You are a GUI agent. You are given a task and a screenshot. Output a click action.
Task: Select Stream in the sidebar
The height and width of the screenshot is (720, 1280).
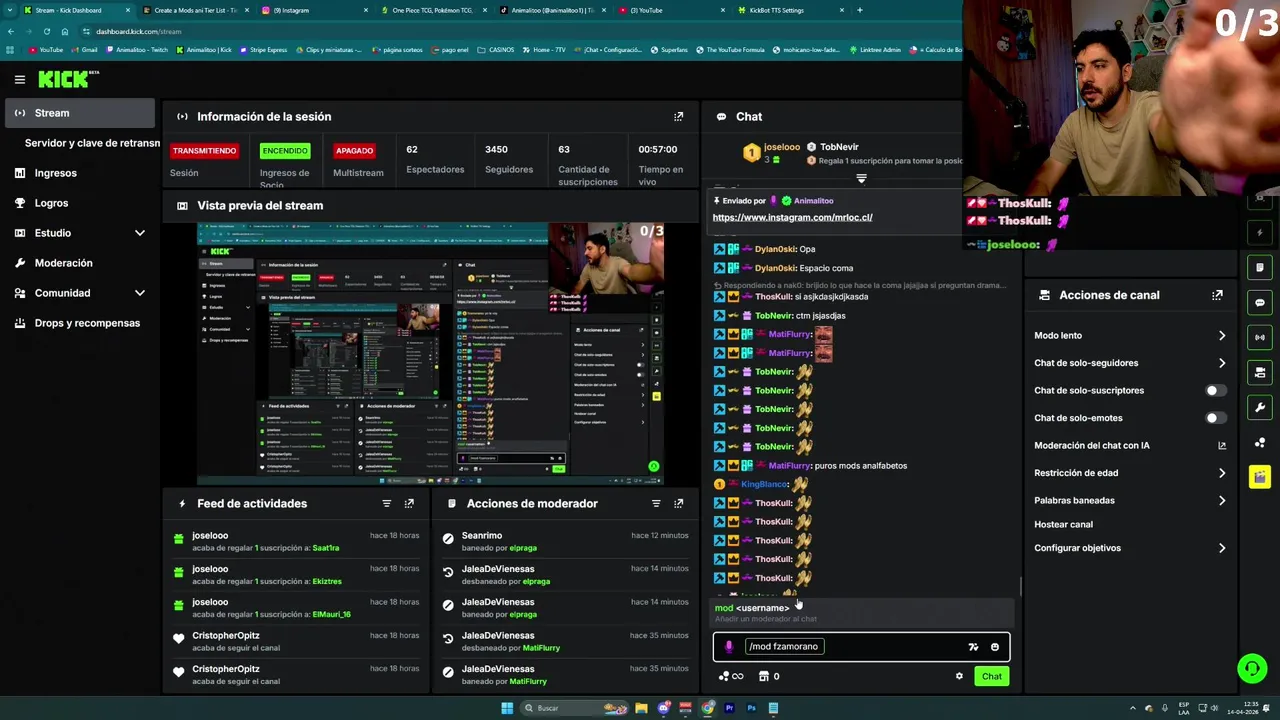[x=81, y=113]
